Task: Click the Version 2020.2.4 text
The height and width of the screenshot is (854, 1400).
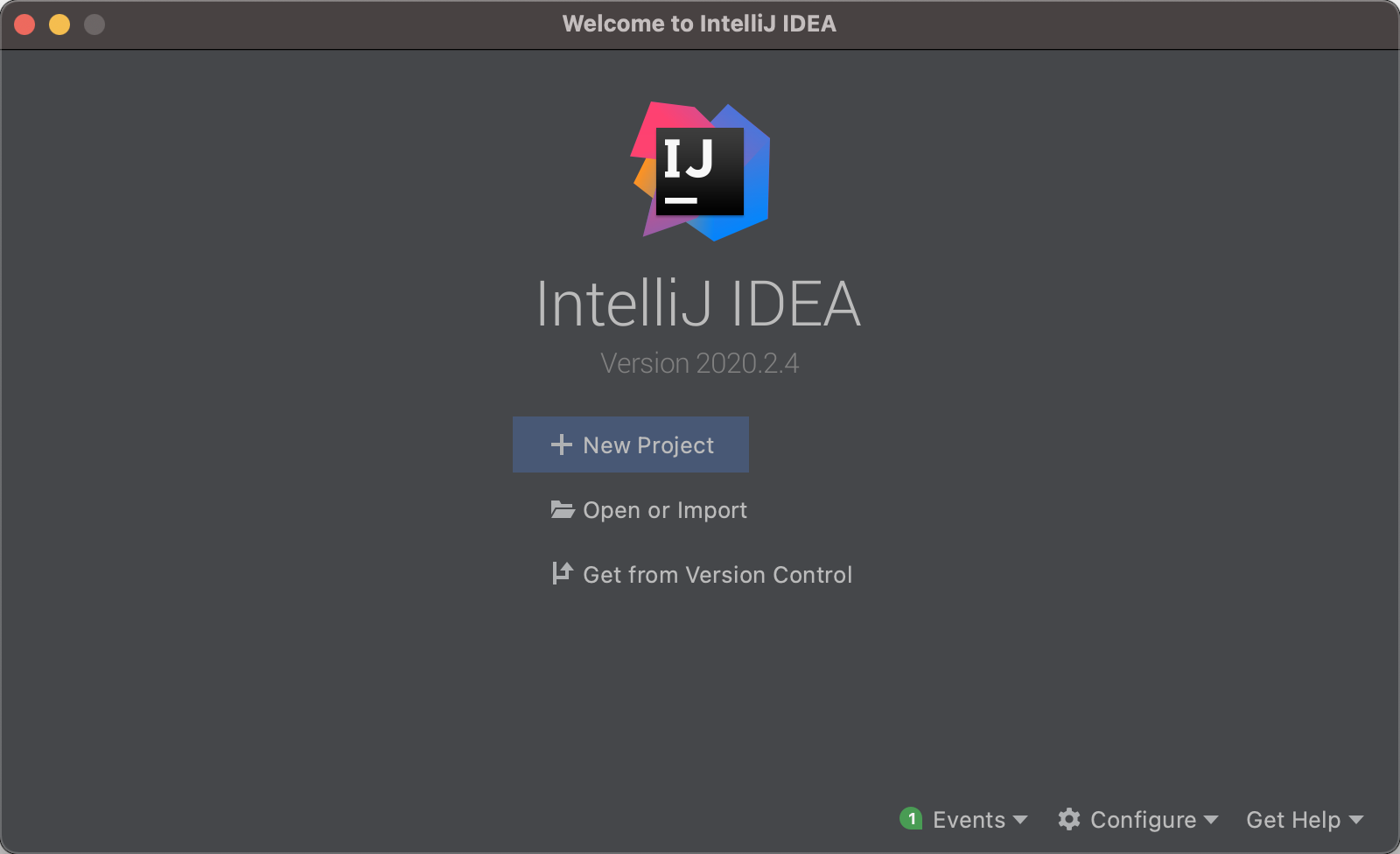Action: [699, 363]
